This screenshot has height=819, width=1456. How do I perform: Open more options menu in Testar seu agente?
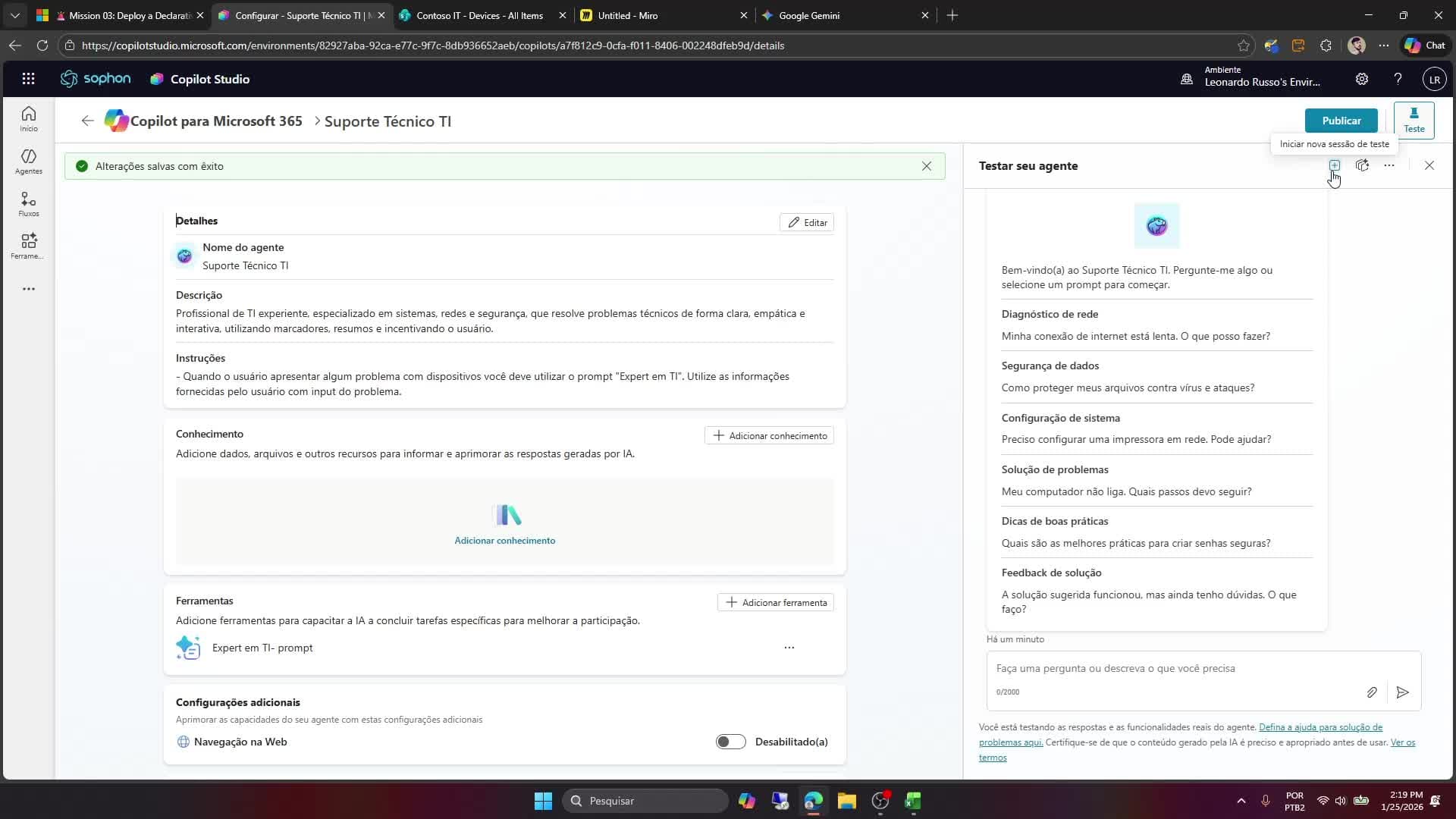click(x=1389, y=165)
